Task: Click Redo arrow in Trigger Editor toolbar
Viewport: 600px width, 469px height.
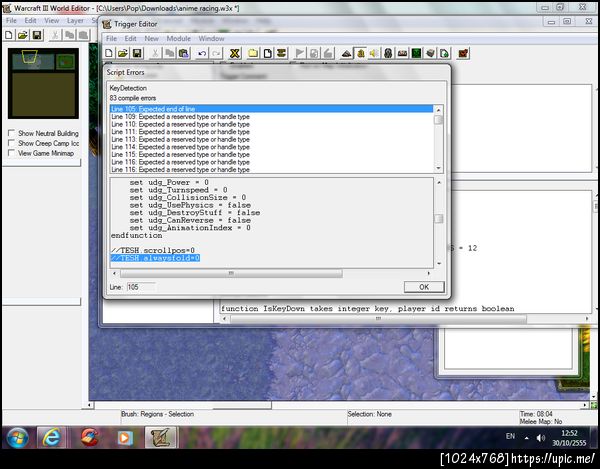Action: (216, 53)
